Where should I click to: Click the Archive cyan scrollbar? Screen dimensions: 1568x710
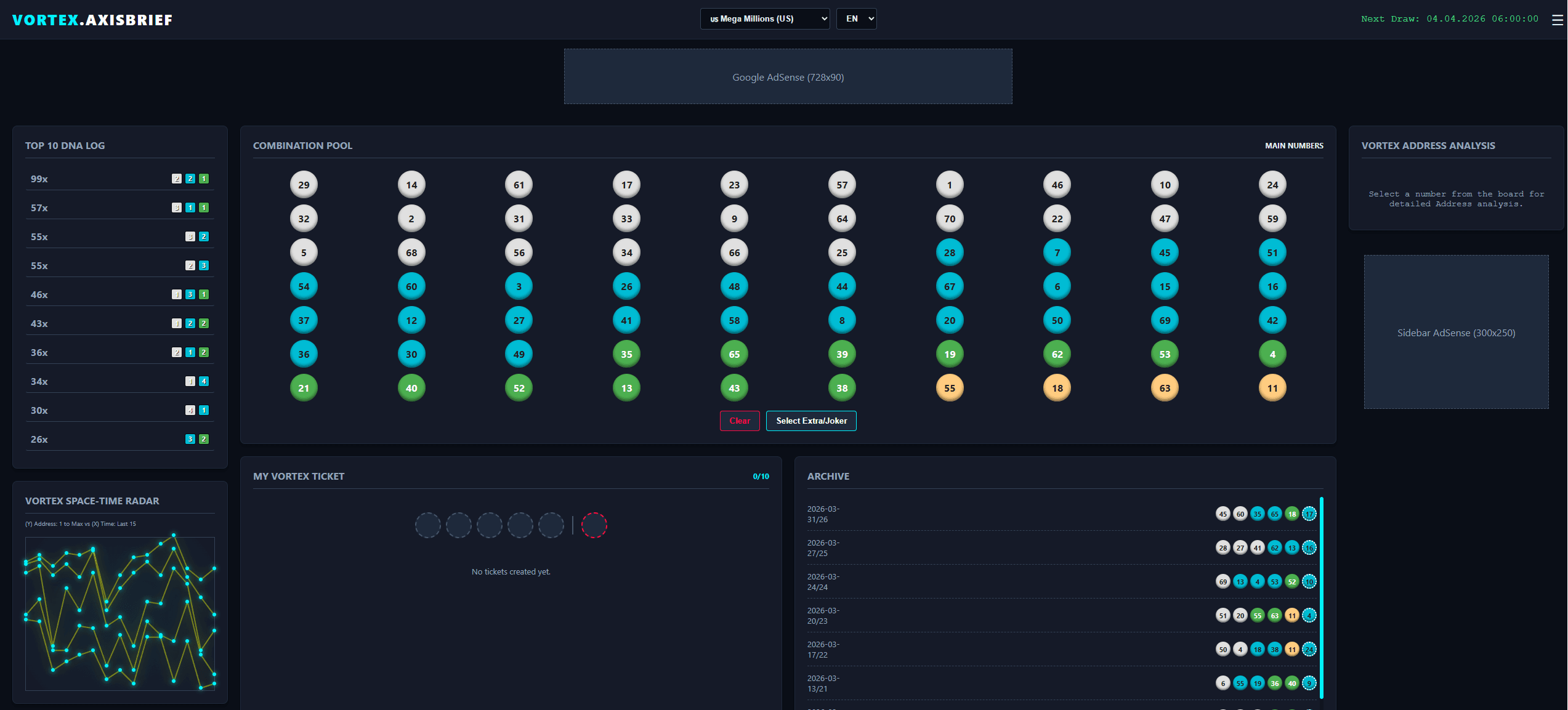pyautogui.click(x=1321, y=597)
